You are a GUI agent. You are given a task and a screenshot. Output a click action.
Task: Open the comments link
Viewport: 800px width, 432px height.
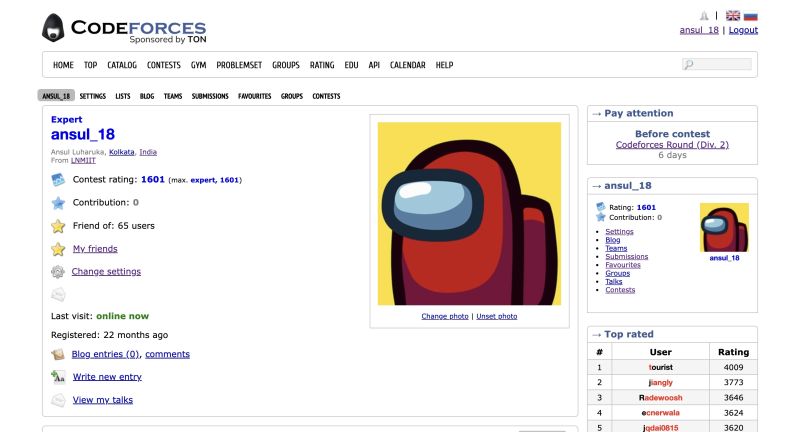click(x=167, y=354)
